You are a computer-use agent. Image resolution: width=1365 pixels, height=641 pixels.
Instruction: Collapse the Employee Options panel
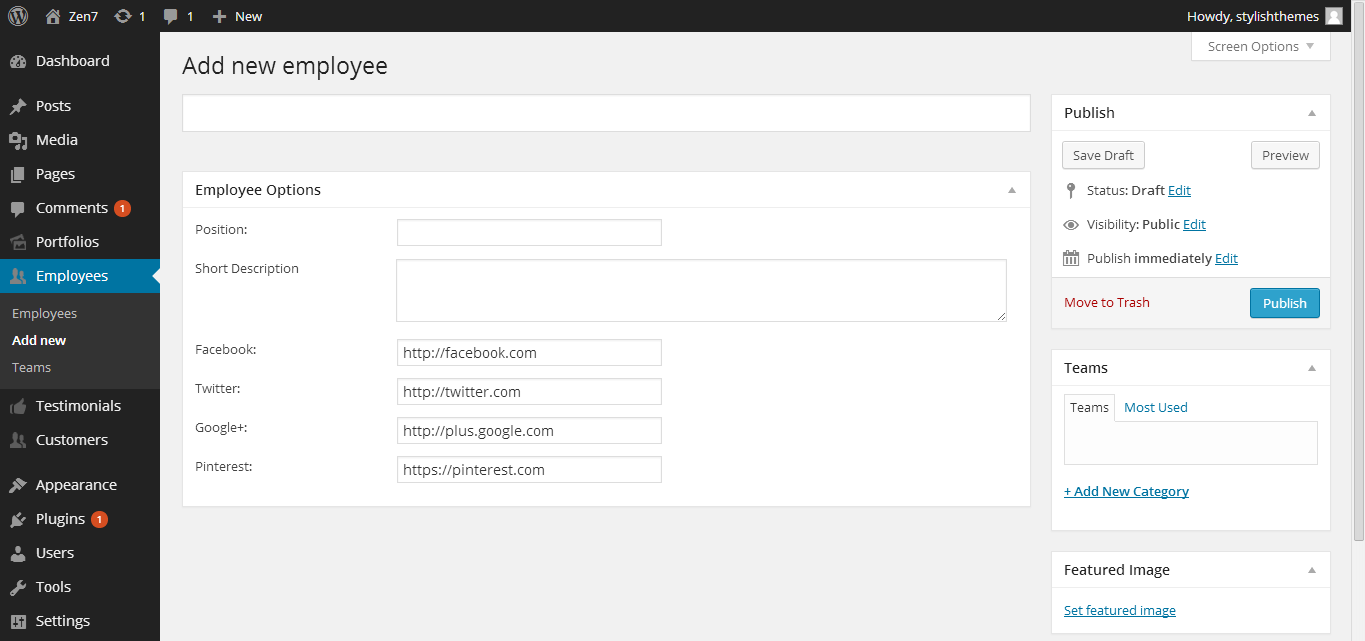1011,190
